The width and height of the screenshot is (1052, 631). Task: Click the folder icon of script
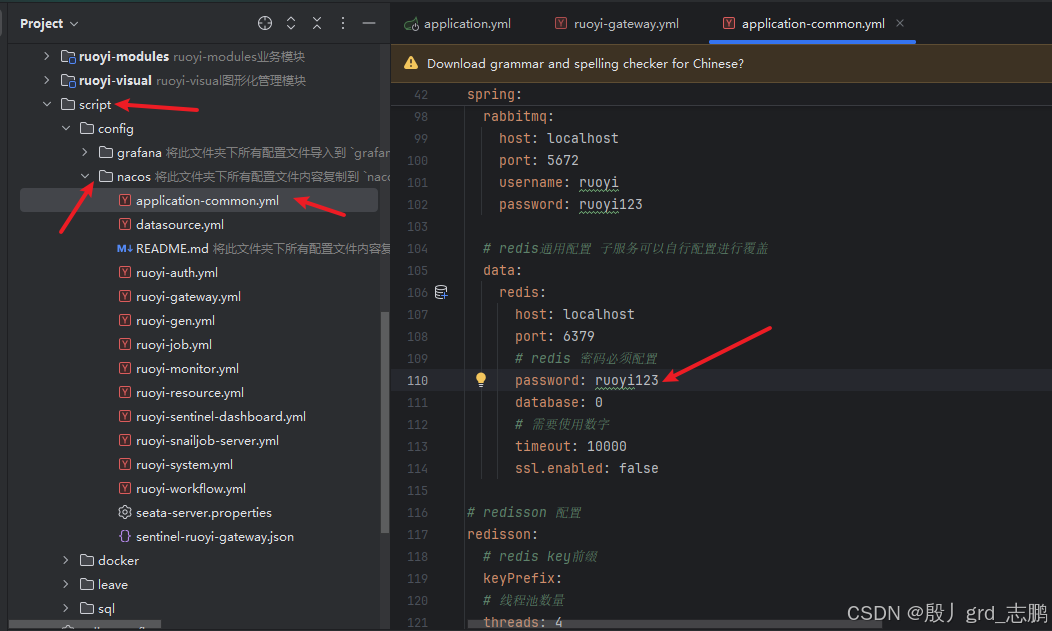point(68,104)
